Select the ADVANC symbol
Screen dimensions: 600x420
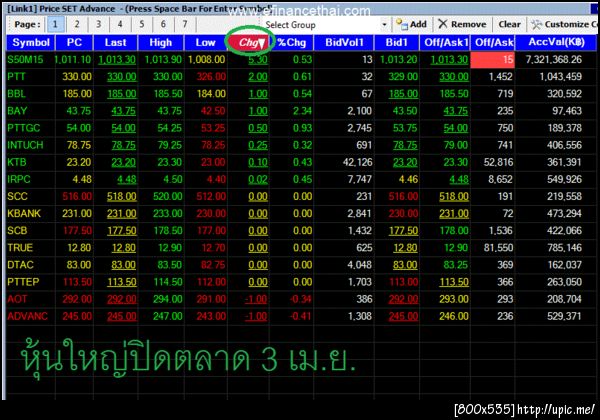pos(28,316)
